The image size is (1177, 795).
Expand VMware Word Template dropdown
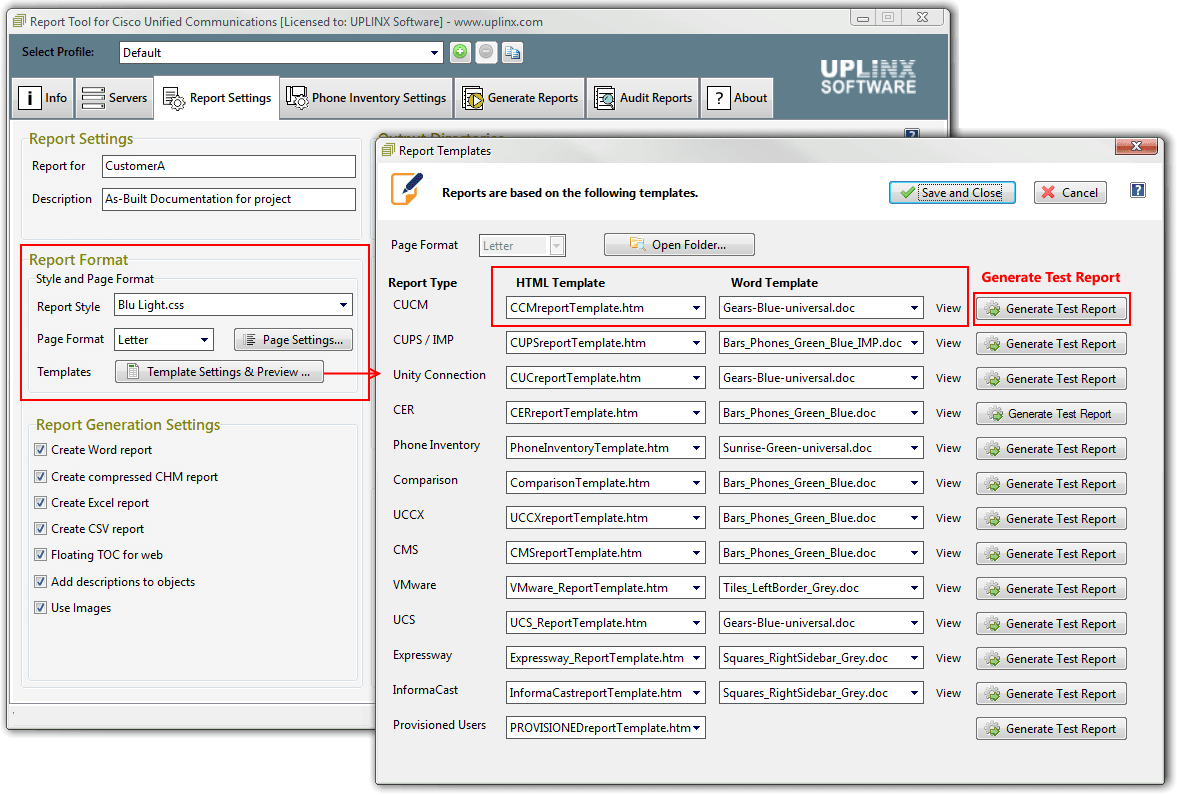tap(914, 588)
